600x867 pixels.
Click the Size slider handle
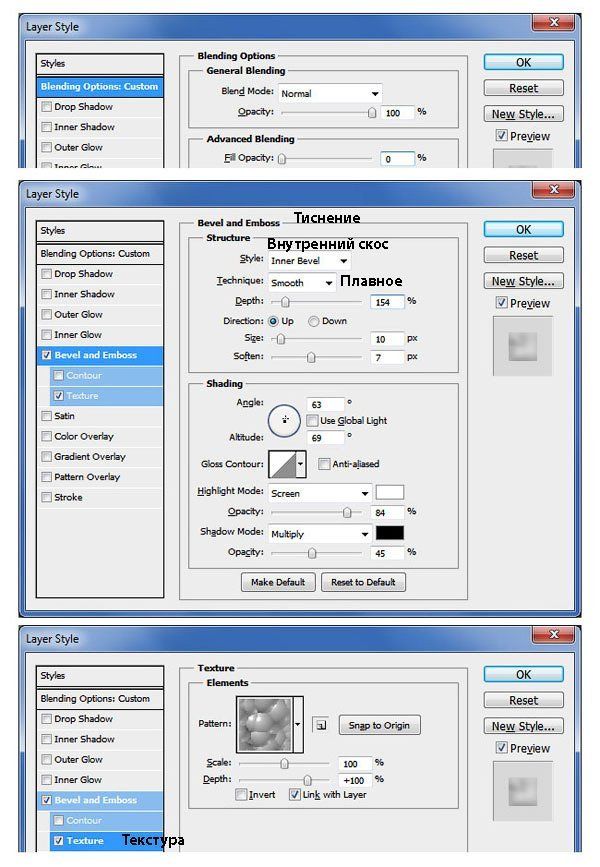(281, 339)
